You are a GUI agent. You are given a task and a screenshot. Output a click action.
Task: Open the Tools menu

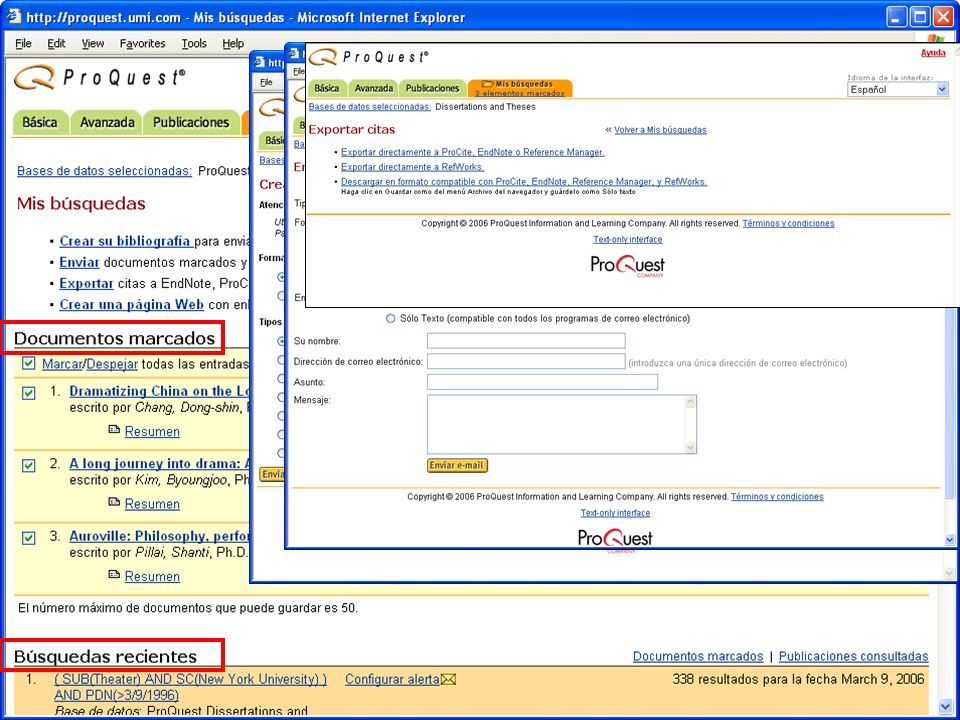(193, 43)
